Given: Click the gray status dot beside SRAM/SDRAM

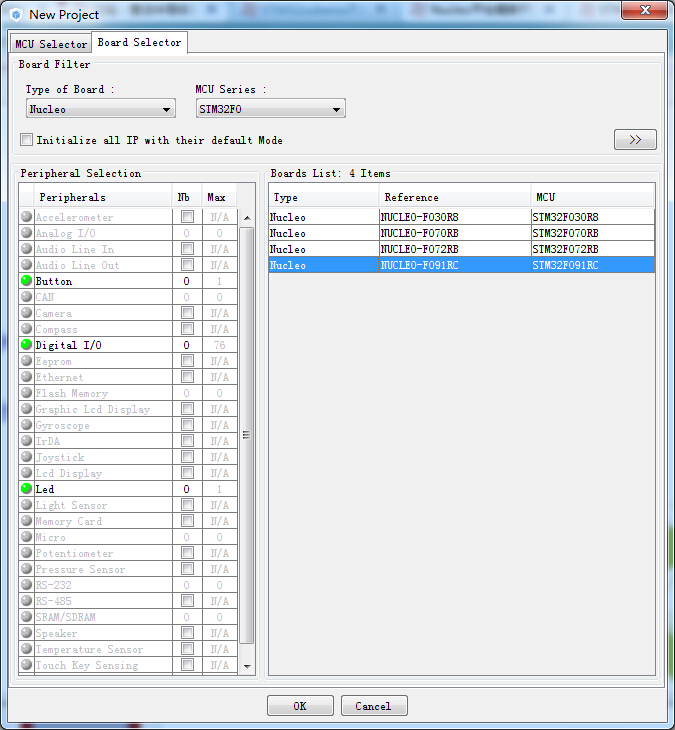Looking at the screenshot, I should click(x=27, y=616).
